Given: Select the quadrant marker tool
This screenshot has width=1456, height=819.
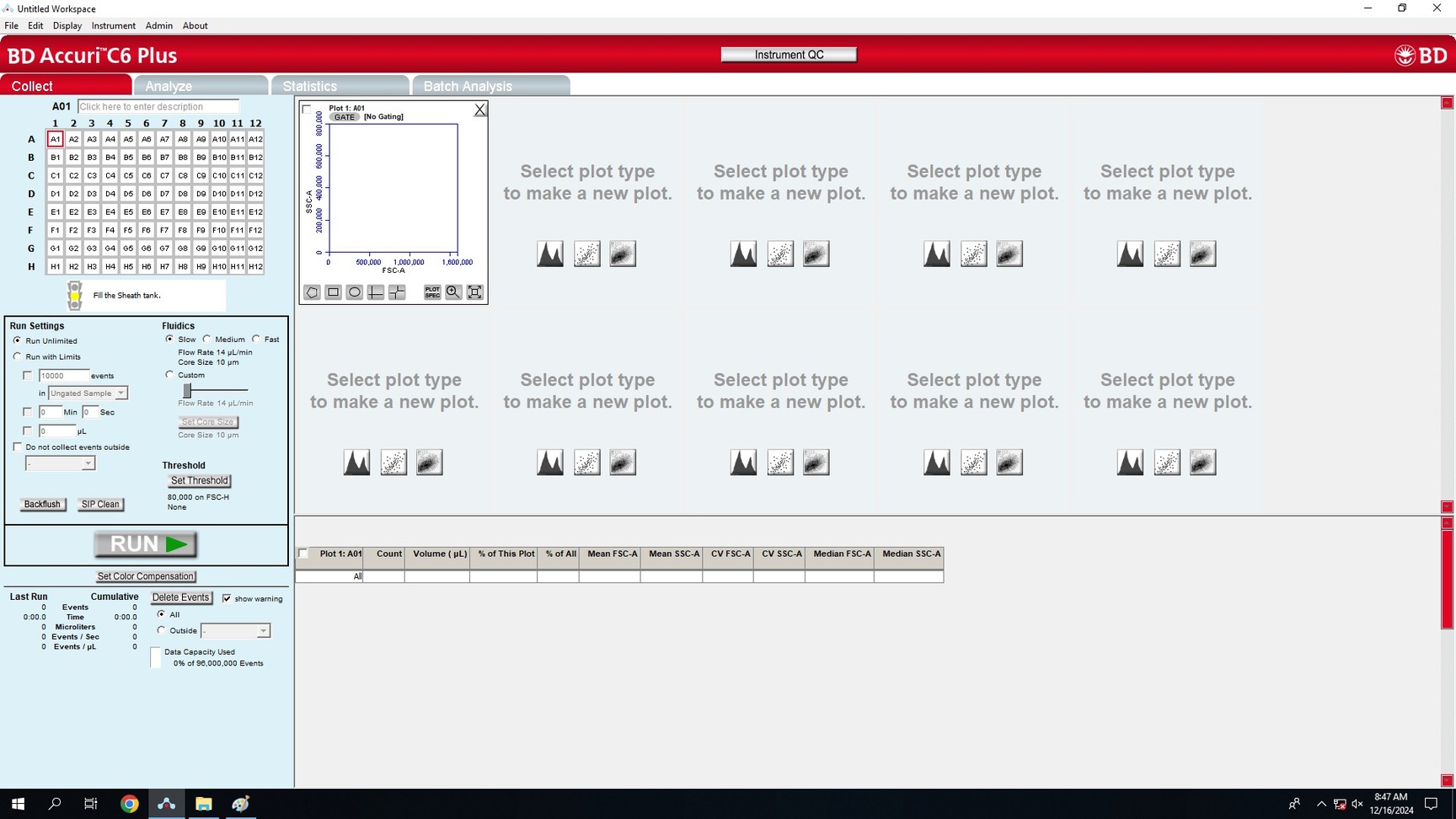Looking at the screenshot, I should [397, 292].
